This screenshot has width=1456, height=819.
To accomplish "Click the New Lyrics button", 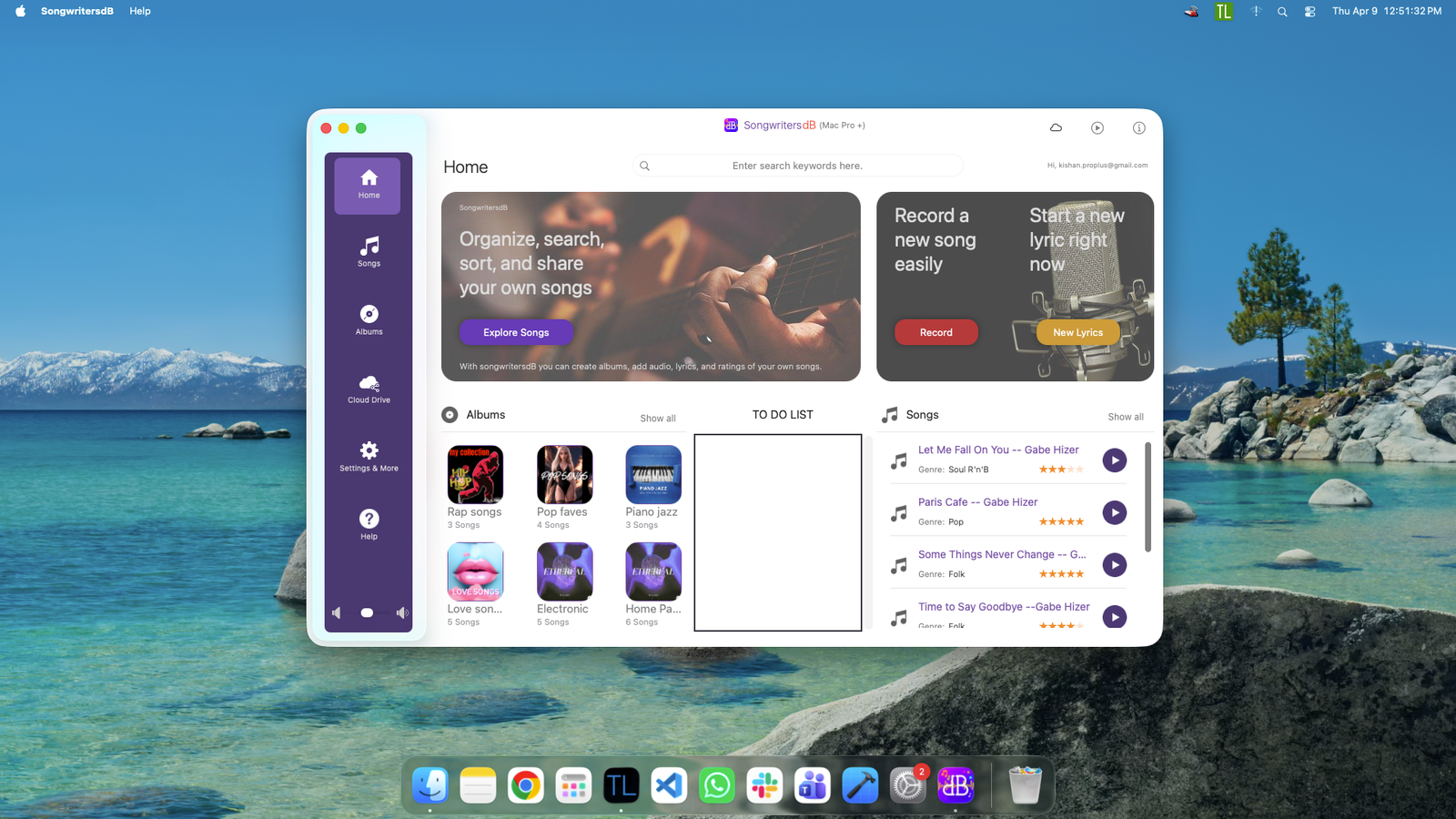I will coord(1077,332).
